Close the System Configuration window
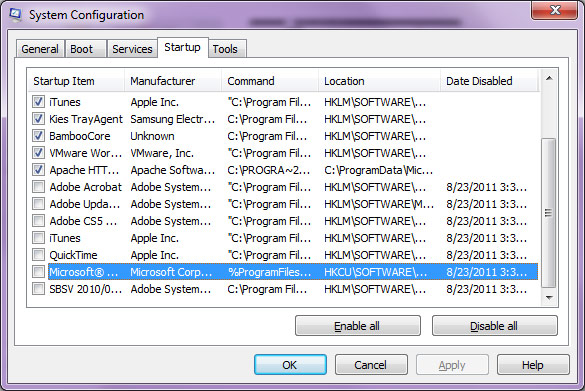Screen dimensions: 585x391 [555, 10]
